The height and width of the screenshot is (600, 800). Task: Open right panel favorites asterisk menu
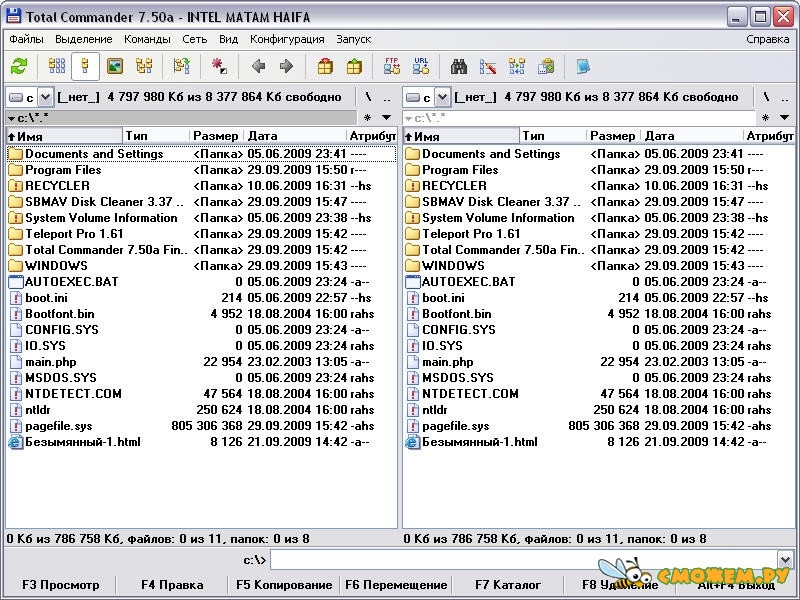pos(765,118)
